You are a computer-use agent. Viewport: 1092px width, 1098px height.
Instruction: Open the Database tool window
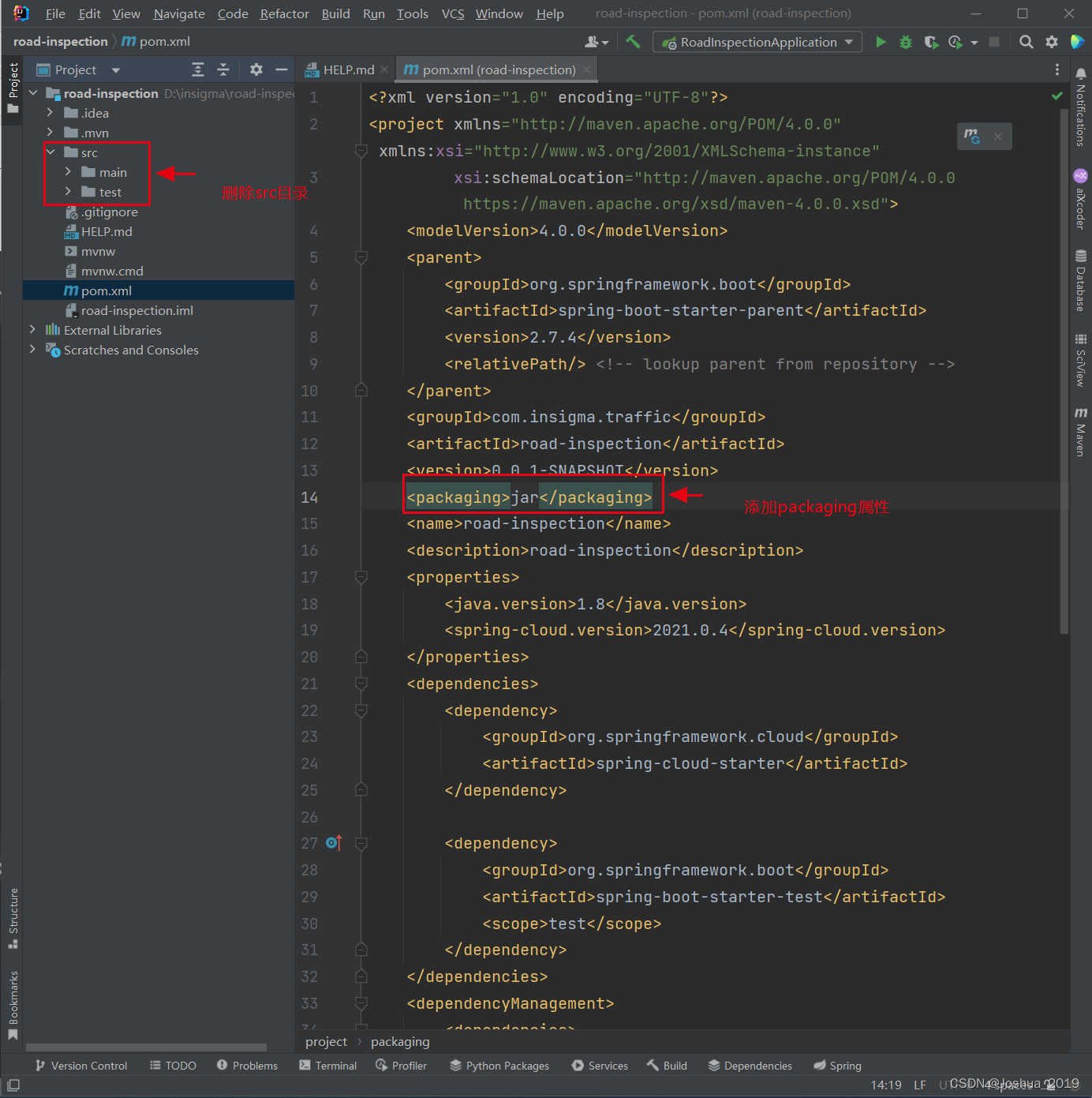pyautogui.click(x=1080, y=280)
